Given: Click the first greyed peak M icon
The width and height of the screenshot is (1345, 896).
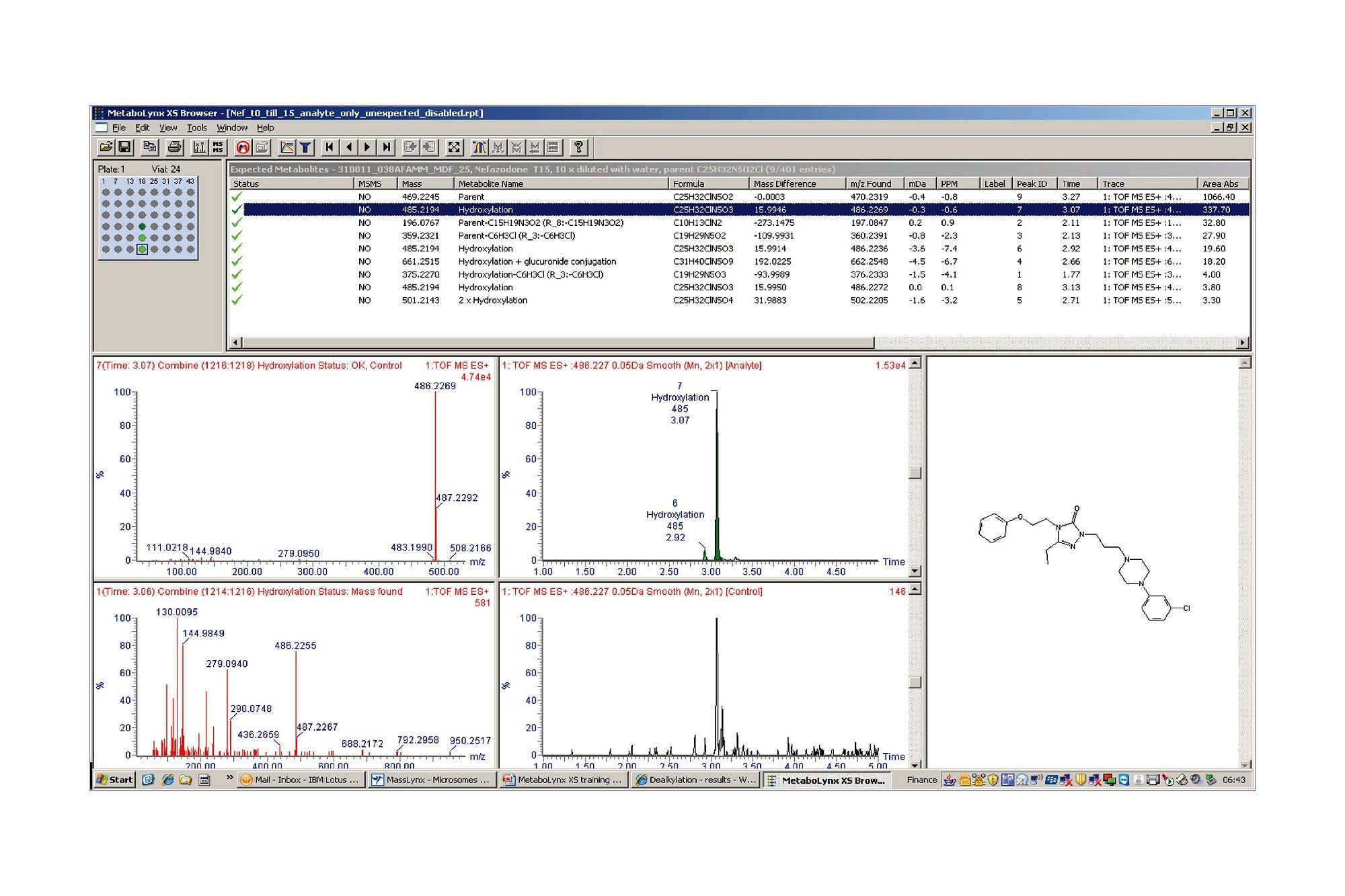Looking at the screenshot, I should tap(498, 147).
